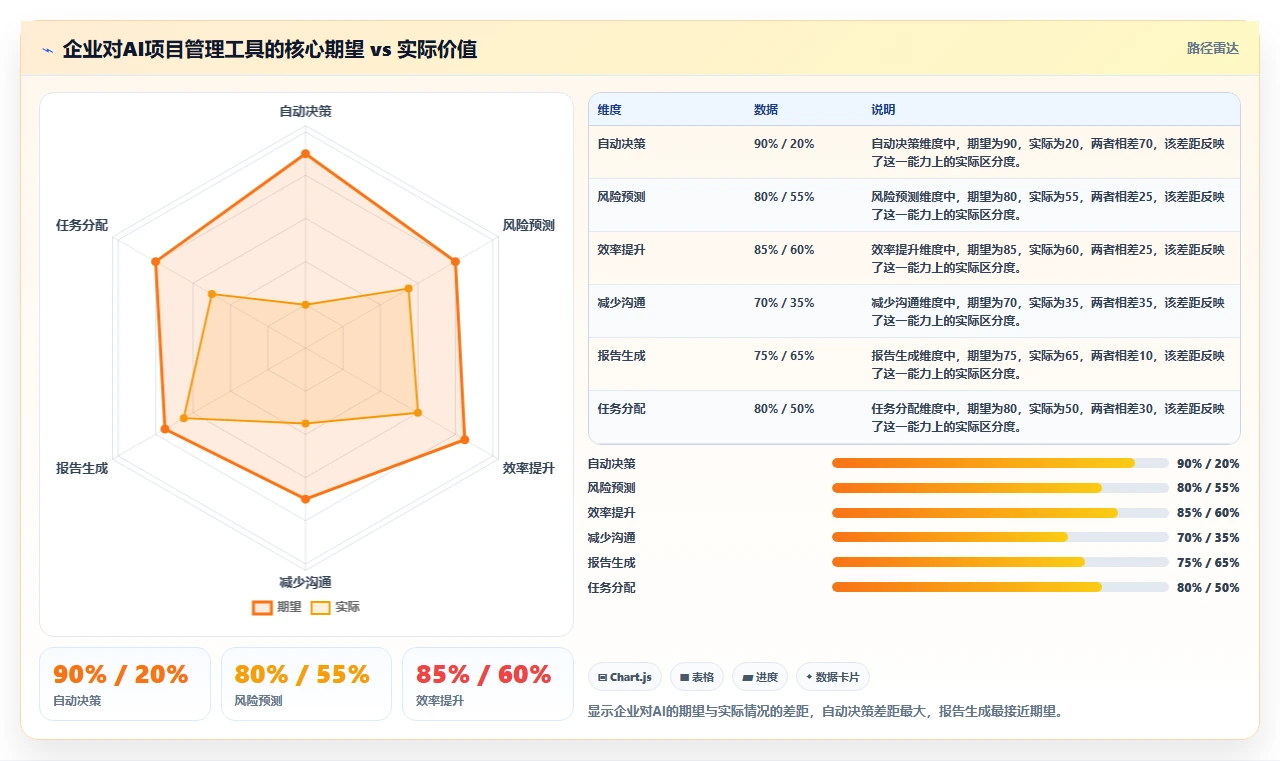This screenshot has width=1280, height=761.
Task: Toggle the 期望 legend series in radar chart
Action: tap(277, 607)
